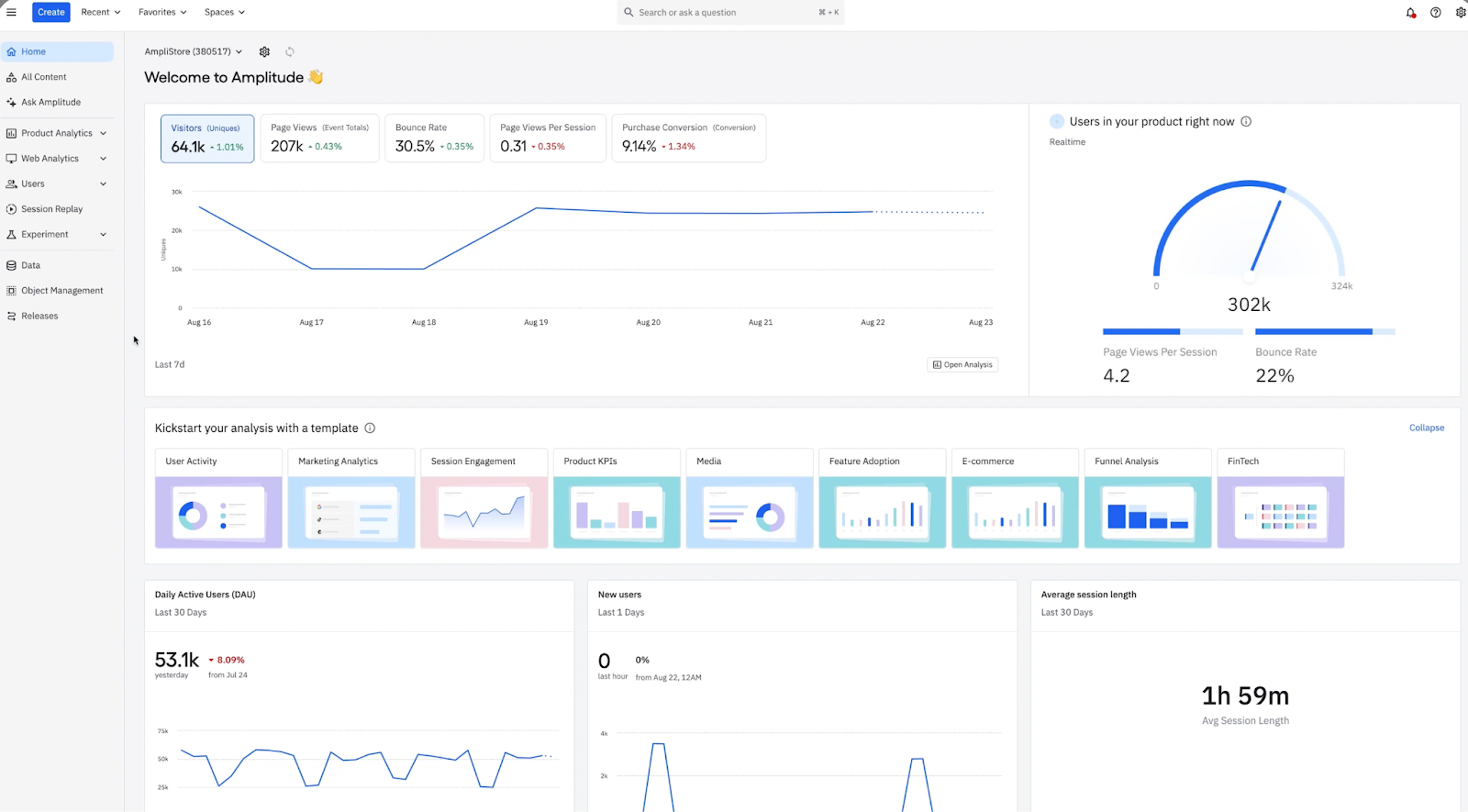Select the Page Views metric card
Image resolution: width=1468 pixels, height=812 pixels.
tap(319, 139)
